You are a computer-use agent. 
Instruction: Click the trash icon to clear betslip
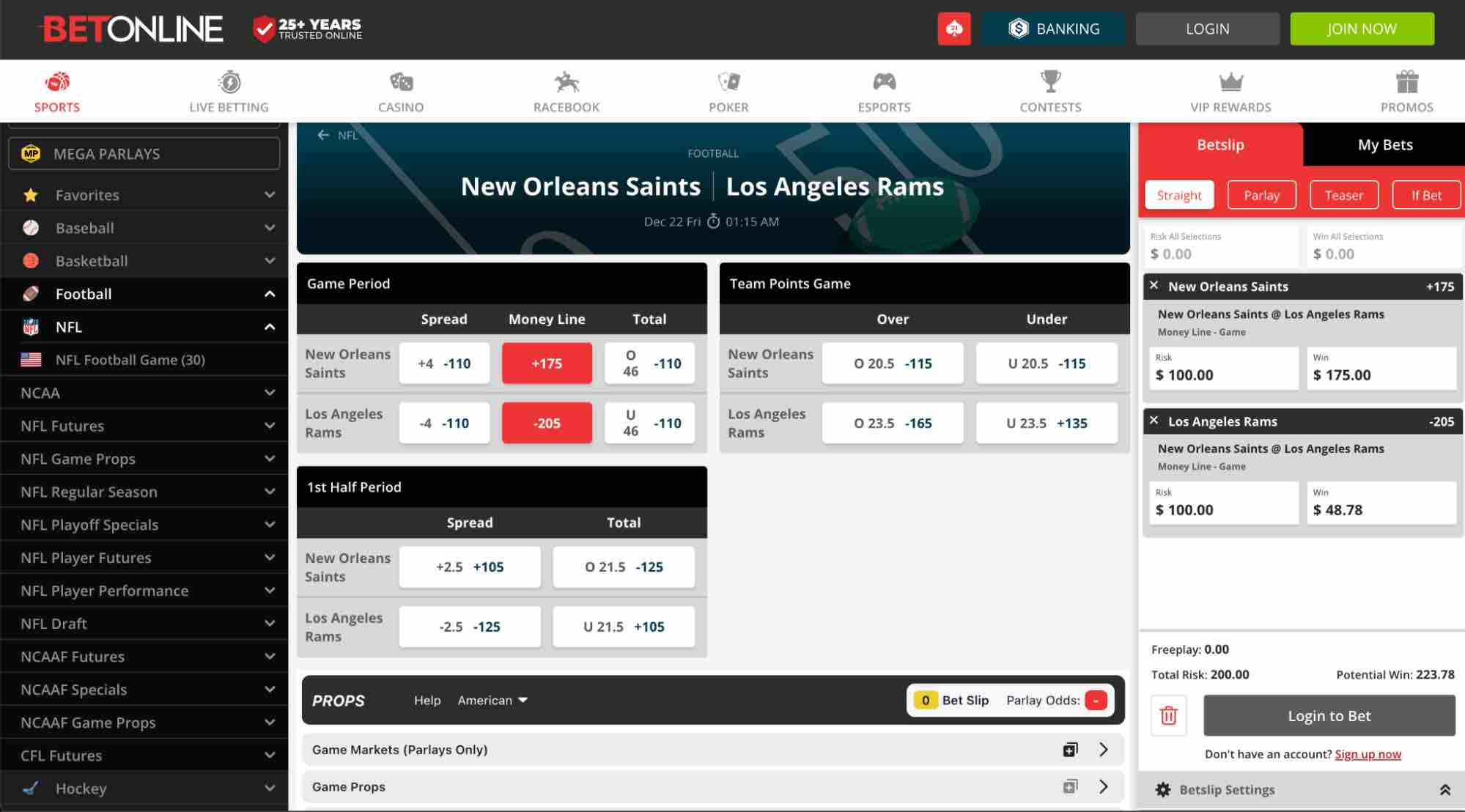click(x=1168, y=716)
